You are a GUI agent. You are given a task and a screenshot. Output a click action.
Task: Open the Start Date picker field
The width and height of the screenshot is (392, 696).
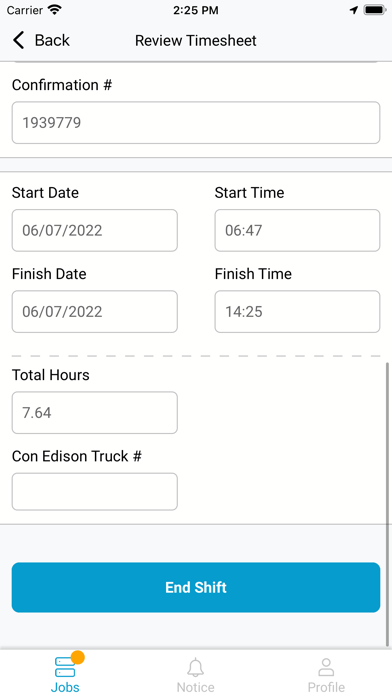[95, 230]
